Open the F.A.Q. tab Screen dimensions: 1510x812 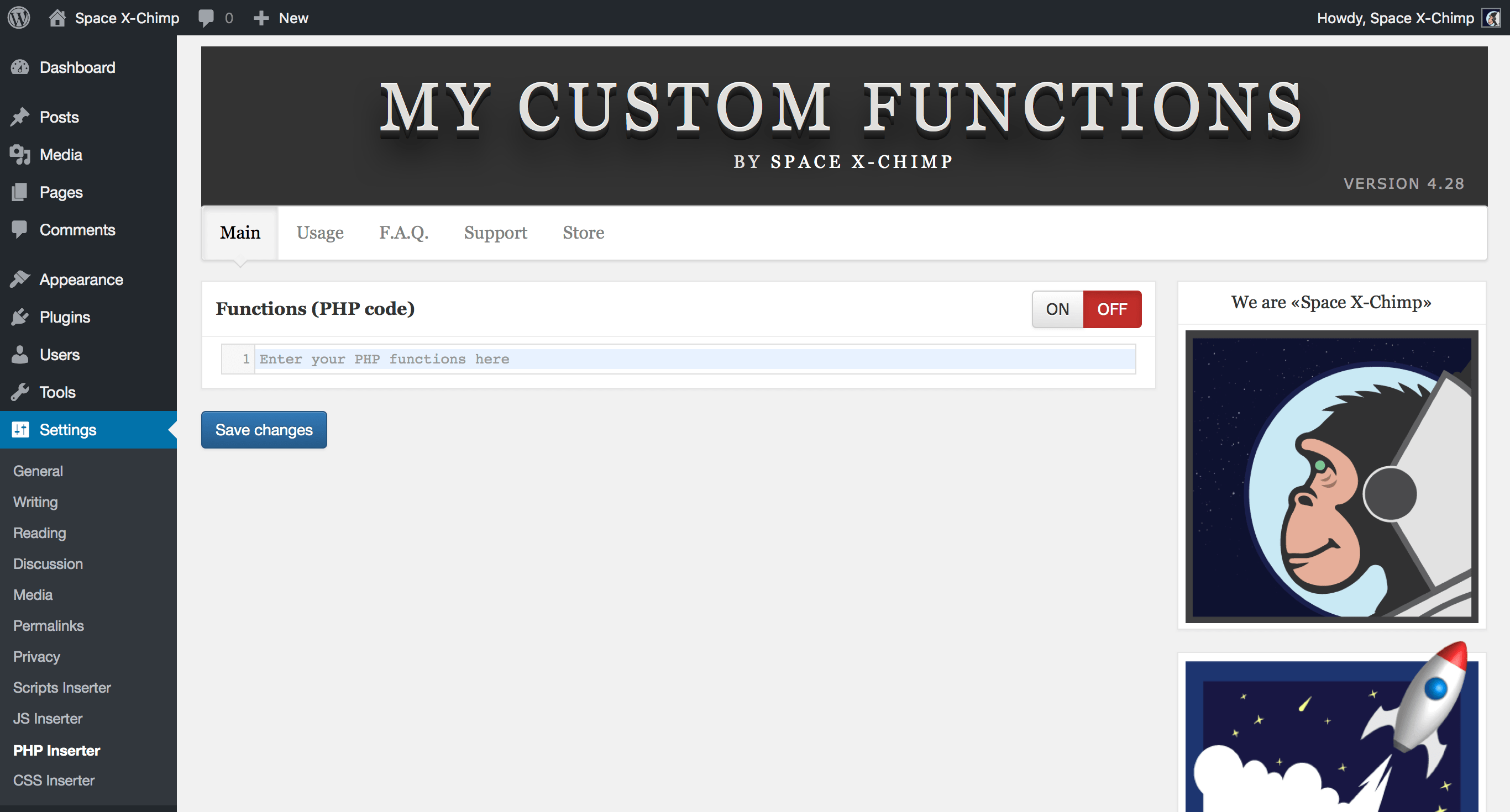click(x=403, y=233)
